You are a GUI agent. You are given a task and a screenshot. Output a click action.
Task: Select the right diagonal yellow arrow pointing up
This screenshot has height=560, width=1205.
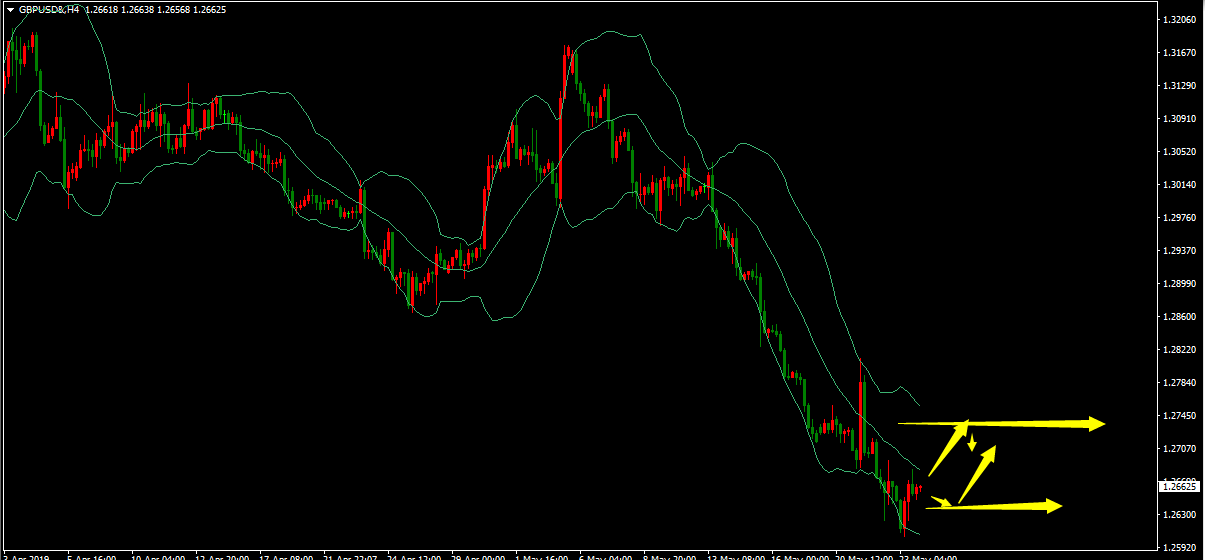(977, 473)
